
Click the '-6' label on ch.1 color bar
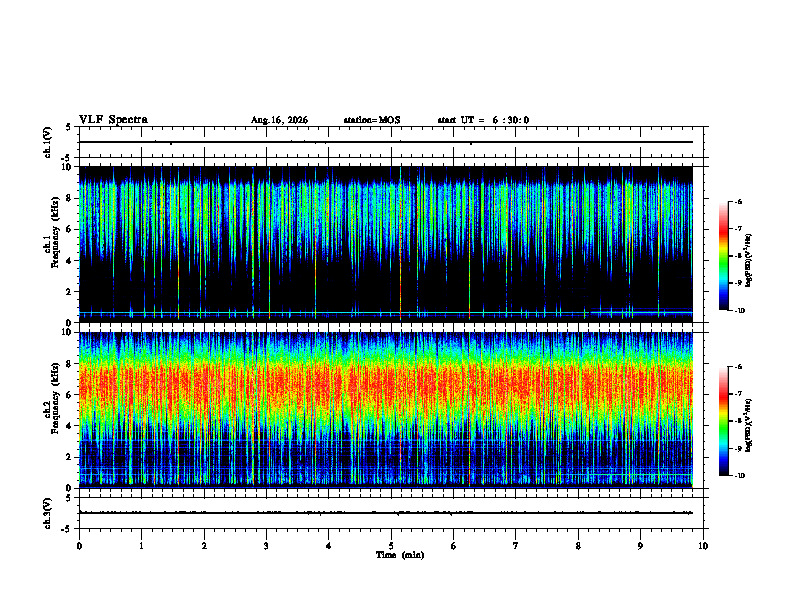click(x=738, y=201)
